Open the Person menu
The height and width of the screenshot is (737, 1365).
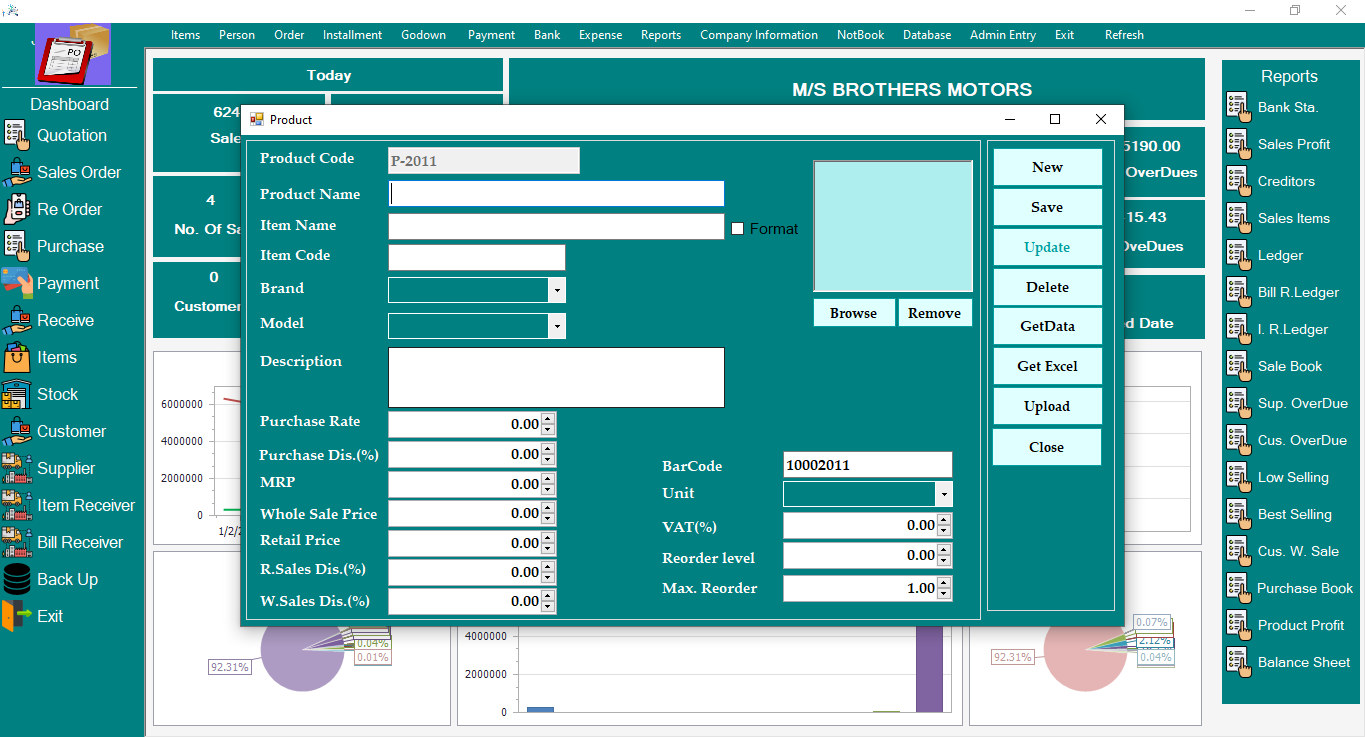[x=237, y=35]
